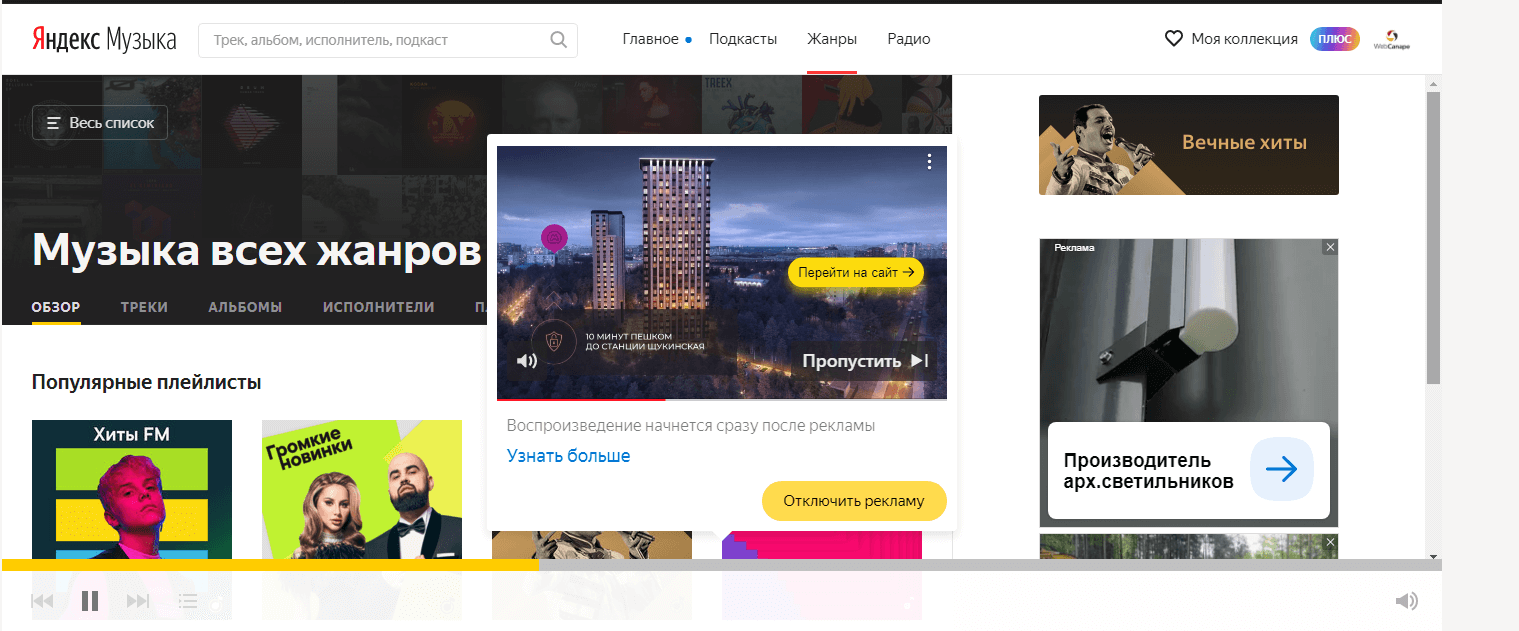Screen dimensions: 1519x631
Task: Click the Отключить рекламу button
Action: tap(854, 501)
